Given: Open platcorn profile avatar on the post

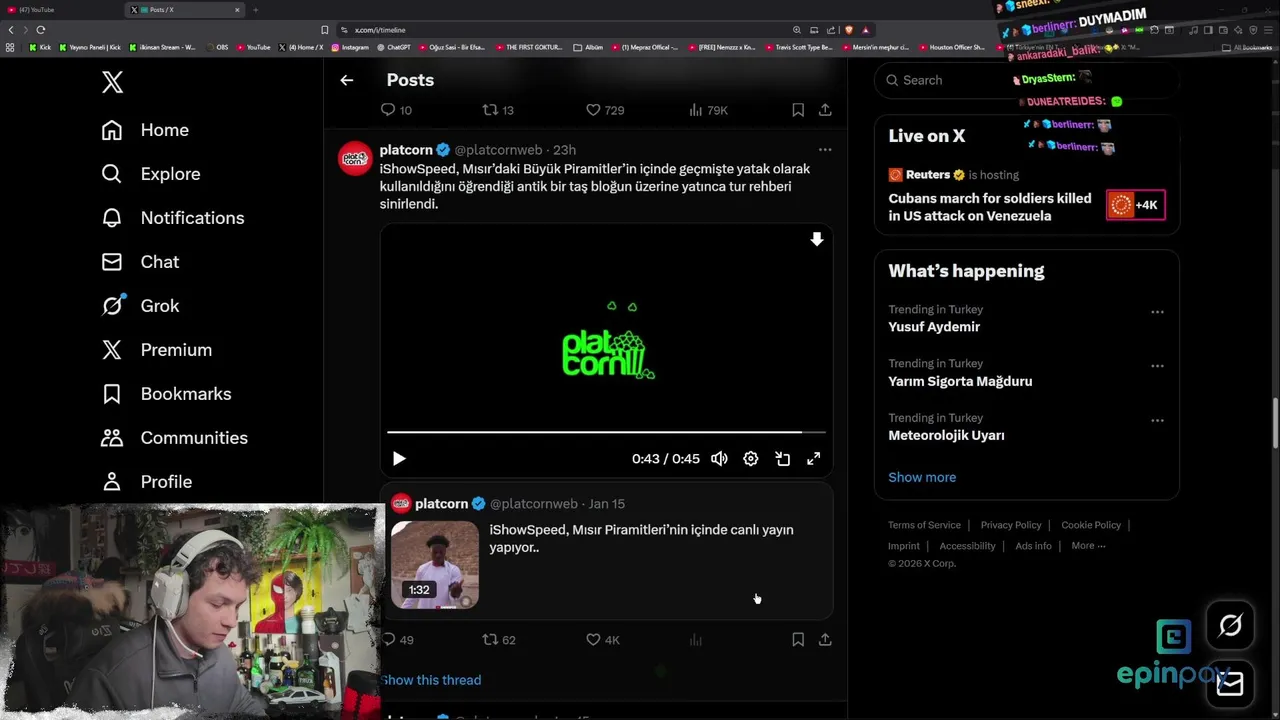Looking at the screenshot, I should (x=355, y=158).
